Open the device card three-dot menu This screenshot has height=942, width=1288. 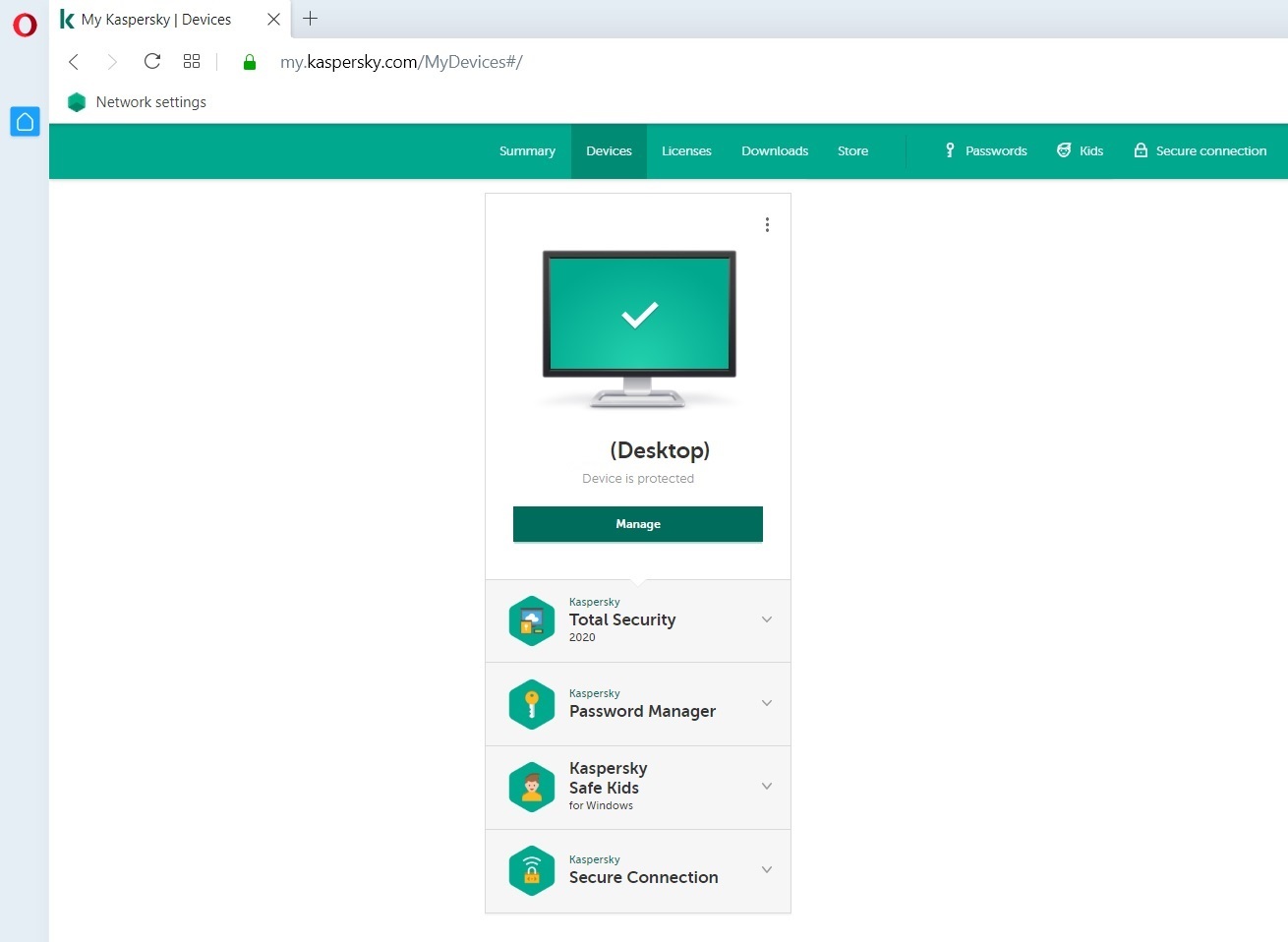pyautogui.click(x=767, y=225)
